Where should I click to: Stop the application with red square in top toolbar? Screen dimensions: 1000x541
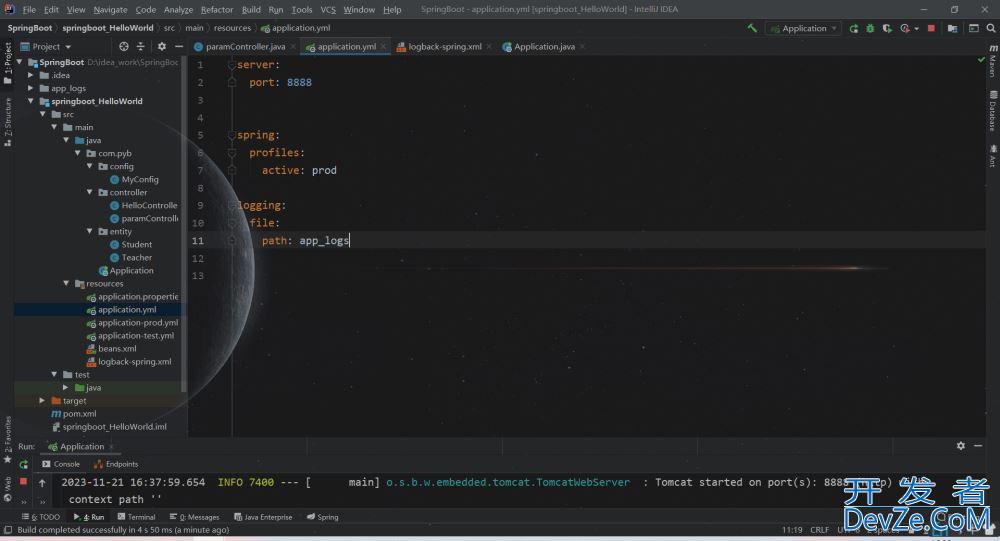click(931, 28)
